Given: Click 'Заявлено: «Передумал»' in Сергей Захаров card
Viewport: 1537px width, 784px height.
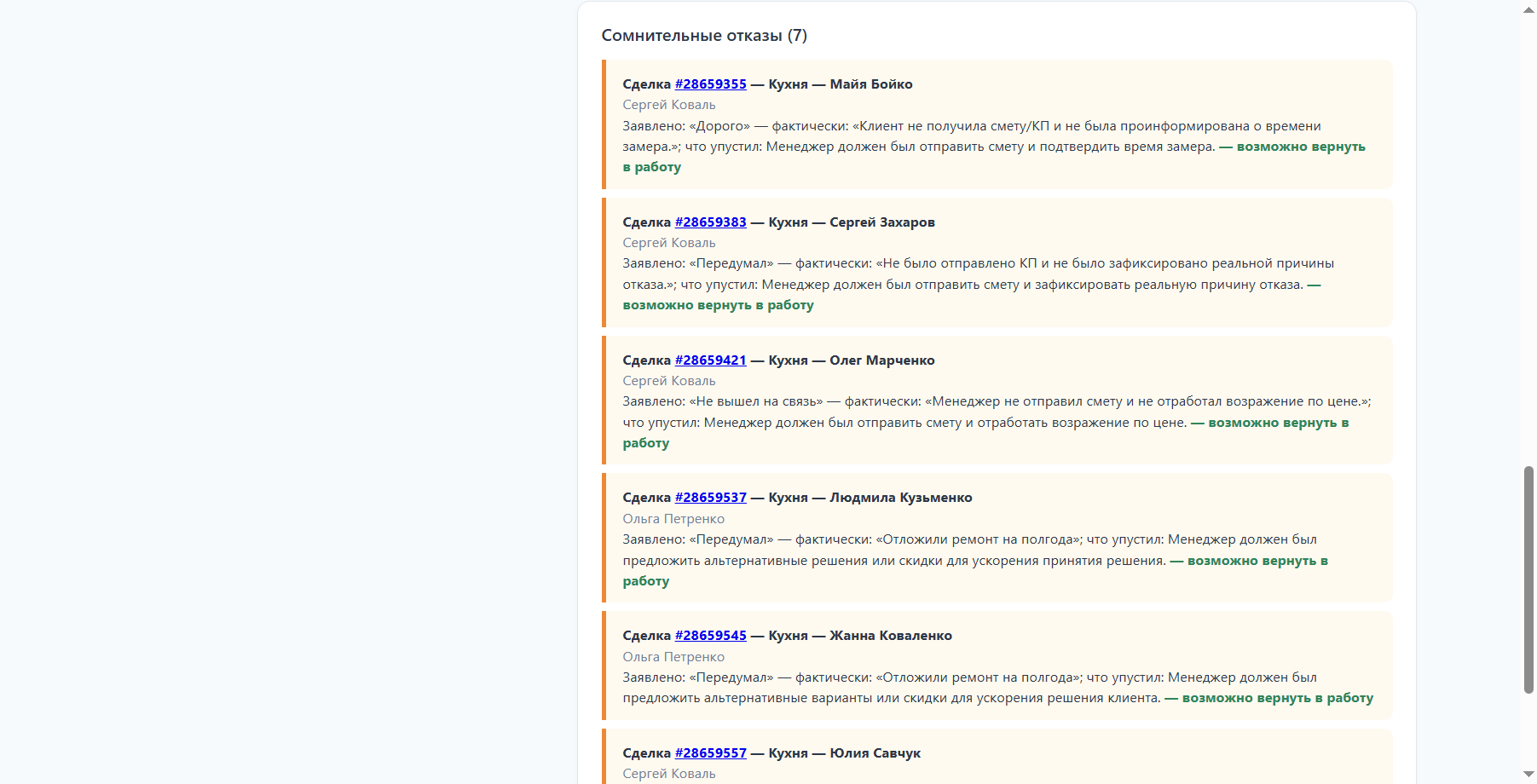Looking at the screenshot, I should (698, 263).
